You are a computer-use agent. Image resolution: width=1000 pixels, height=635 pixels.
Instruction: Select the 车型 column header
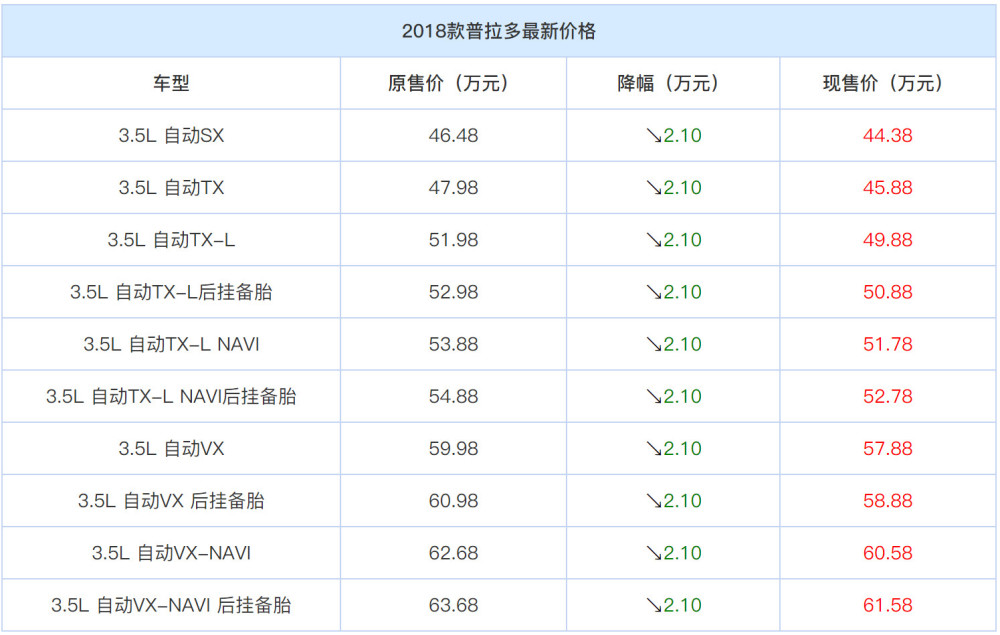(171, 83)
